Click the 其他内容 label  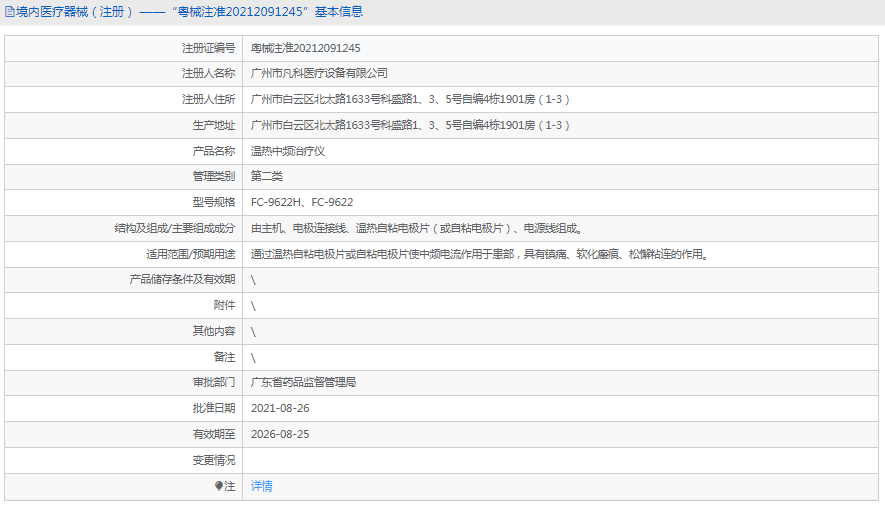pos(213,331)
